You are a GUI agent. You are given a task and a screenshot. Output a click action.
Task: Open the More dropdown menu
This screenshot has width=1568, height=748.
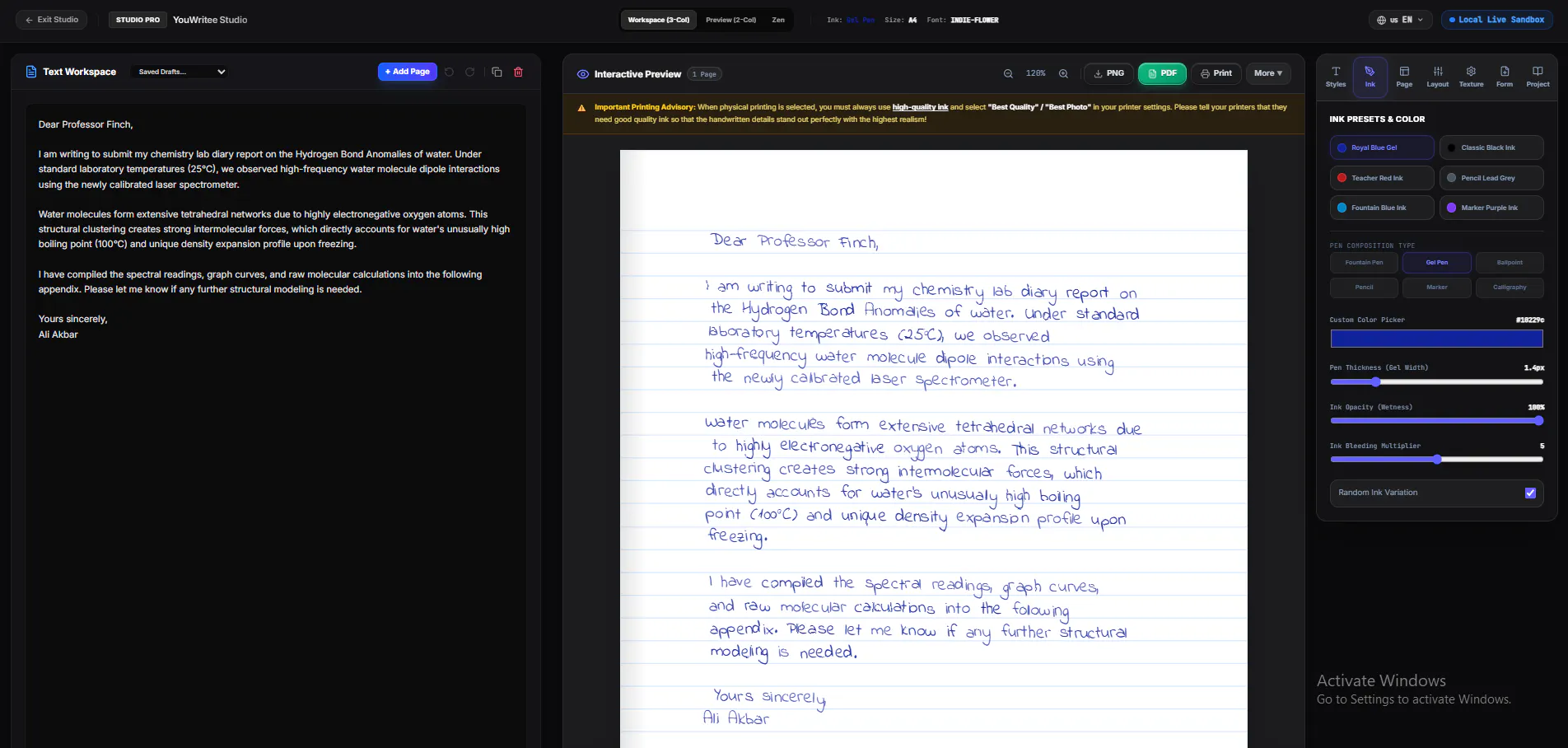(1268, 73)
